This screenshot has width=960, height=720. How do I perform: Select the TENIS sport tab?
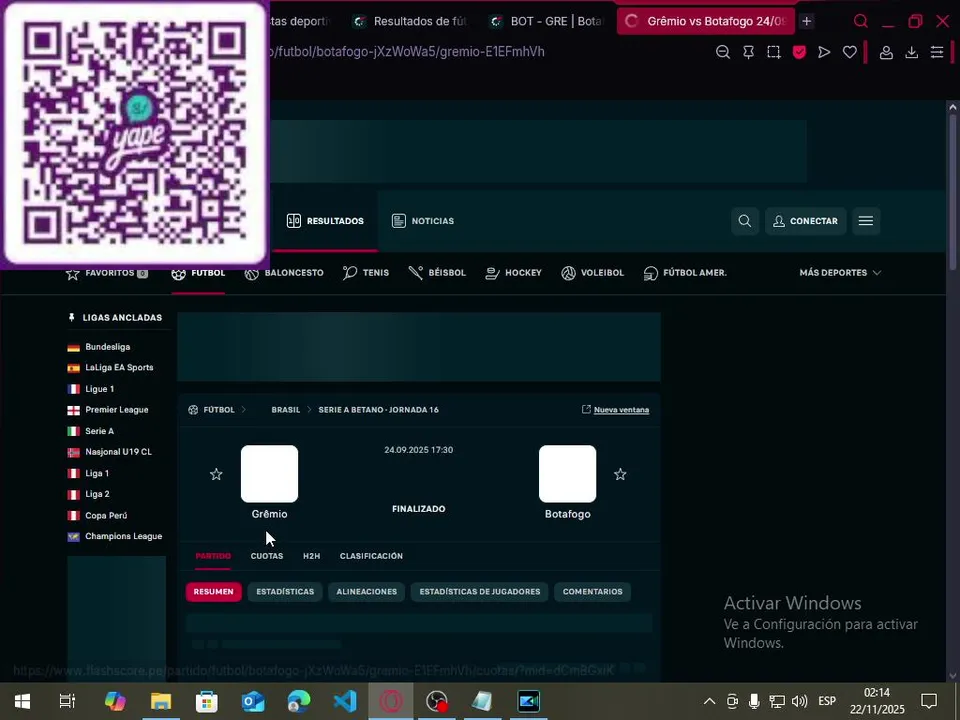[x=366, y=273]
